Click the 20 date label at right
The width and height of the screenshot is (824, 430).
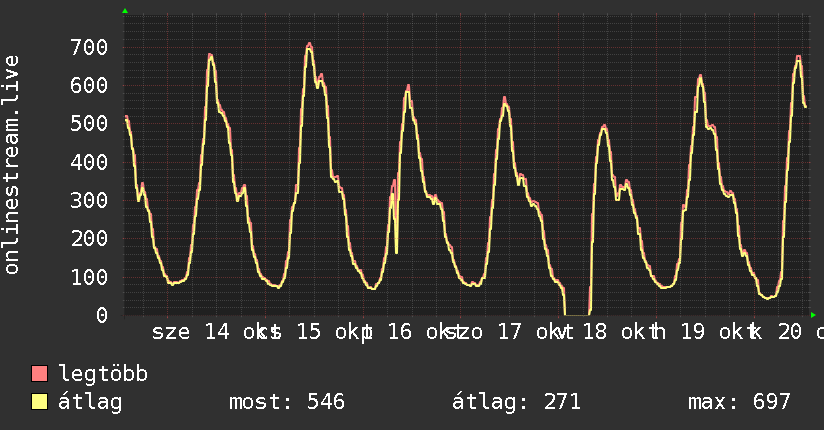(790, 332)
